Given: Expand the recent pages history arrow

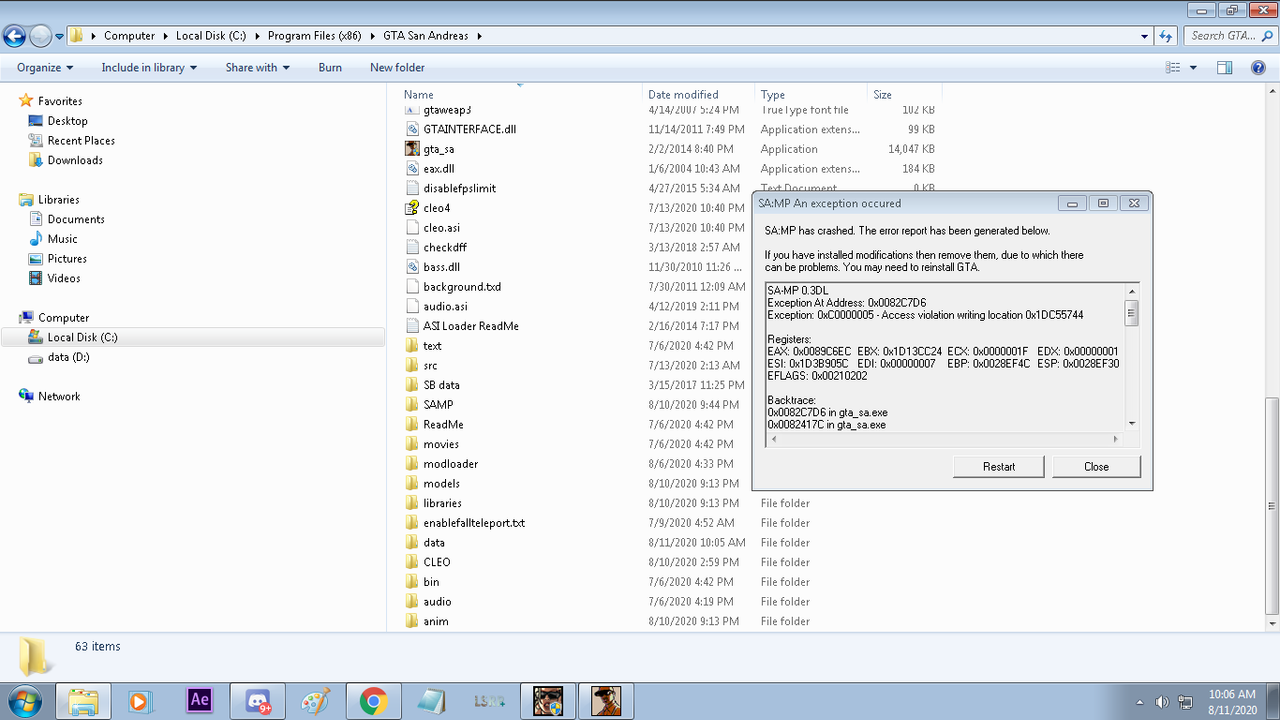Looking at the screenshot, I should pos(60,36).
